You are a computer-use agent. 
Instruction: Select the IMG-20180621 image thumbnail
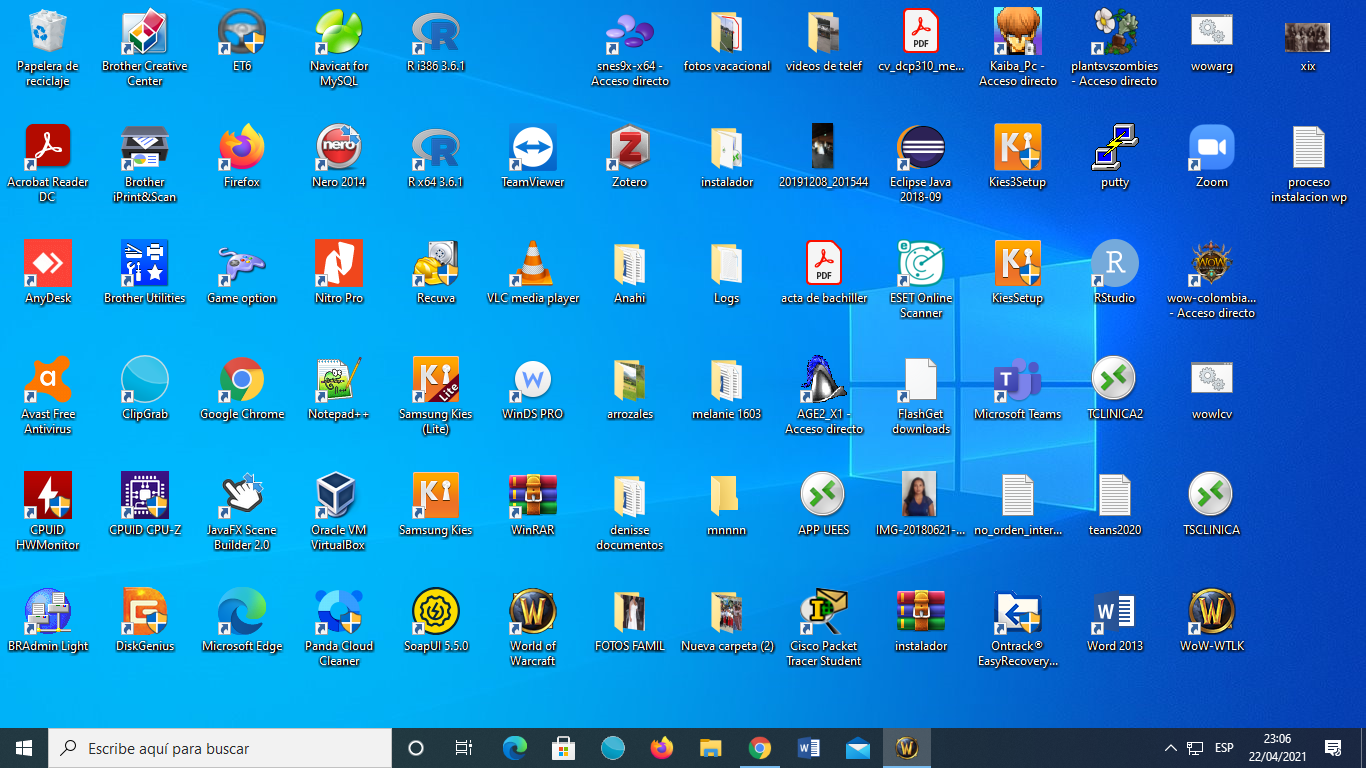[920, 496]
